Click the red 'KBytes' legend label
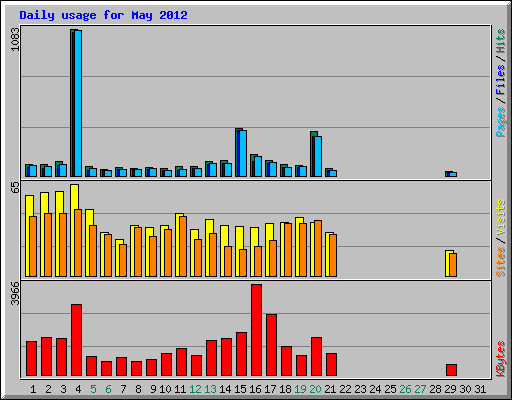 [500, 359]
